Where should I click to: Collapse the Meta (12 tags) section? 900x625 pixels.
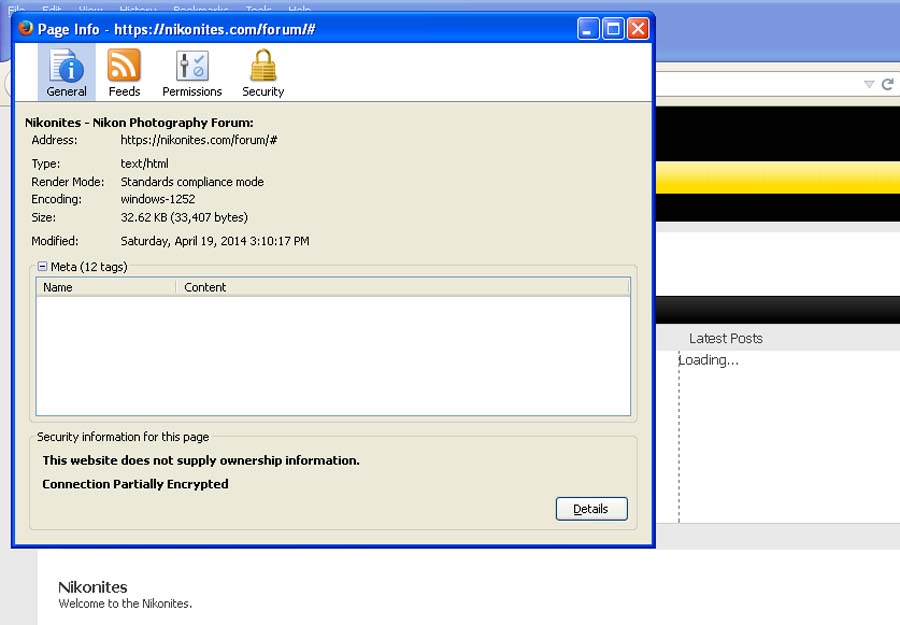tap(42, 266)
